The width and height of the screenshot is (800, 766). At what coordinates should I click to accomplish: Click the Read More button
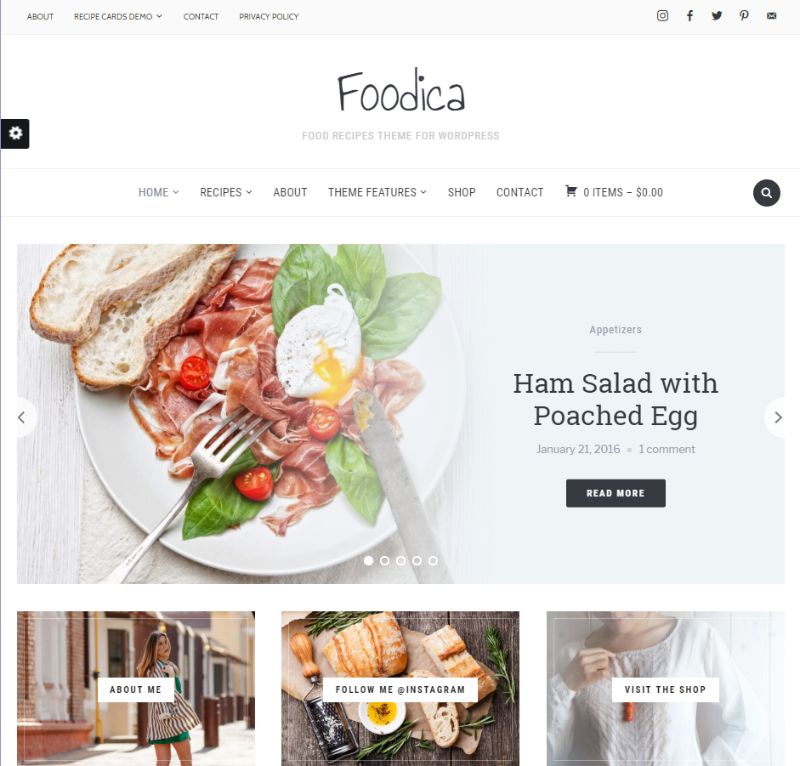(615, 493)
